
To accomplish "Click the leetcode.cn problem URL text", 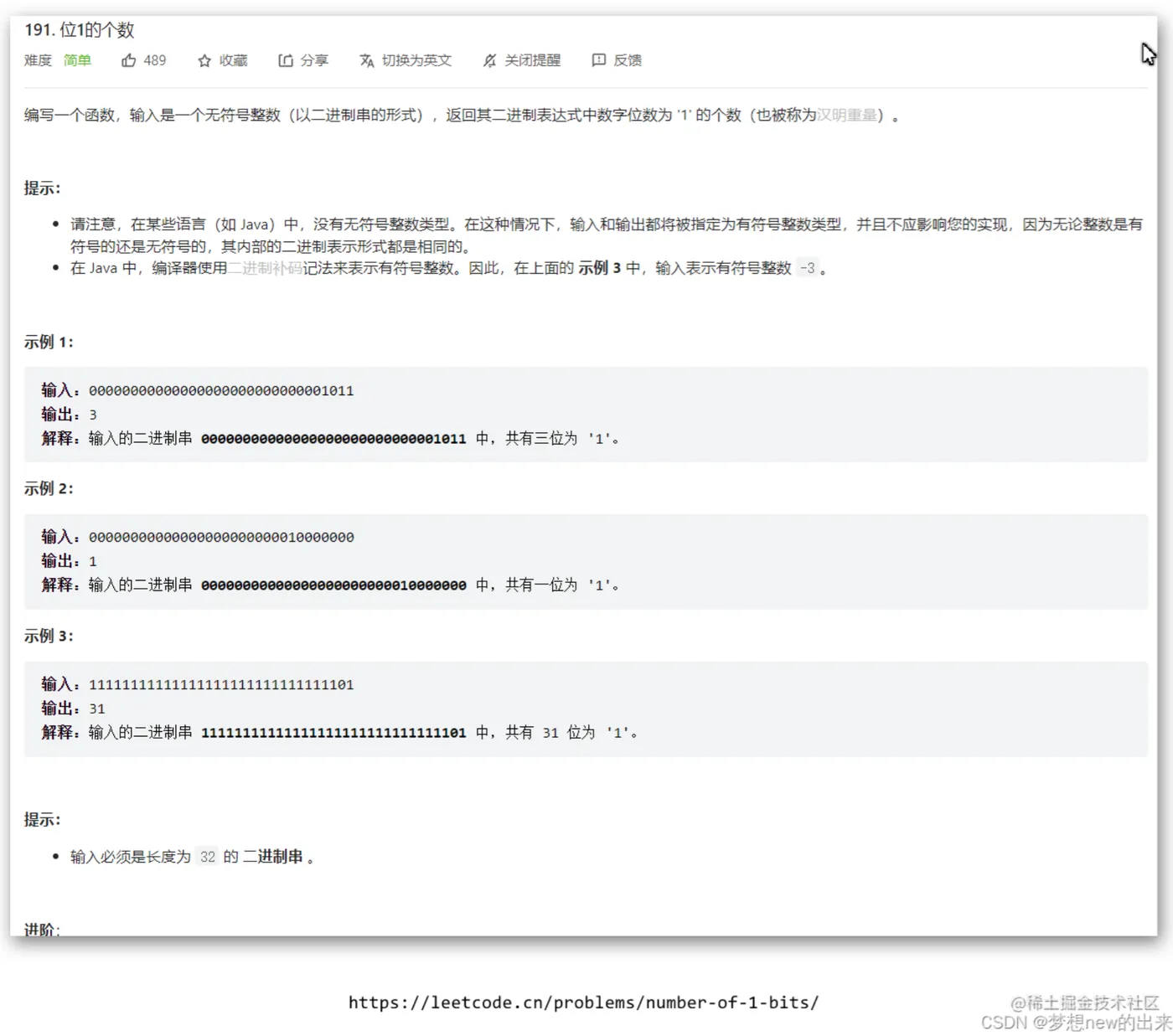I will tap(583, 1002).
